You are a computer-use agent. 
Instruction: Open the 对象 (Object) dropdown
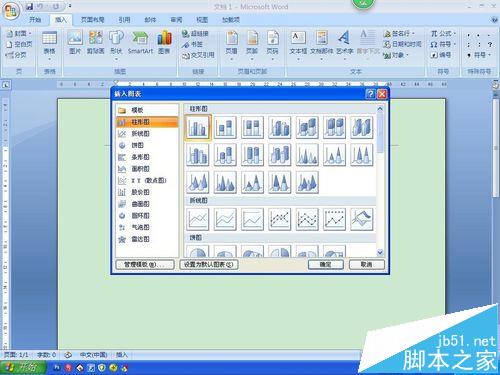[396, 55]
